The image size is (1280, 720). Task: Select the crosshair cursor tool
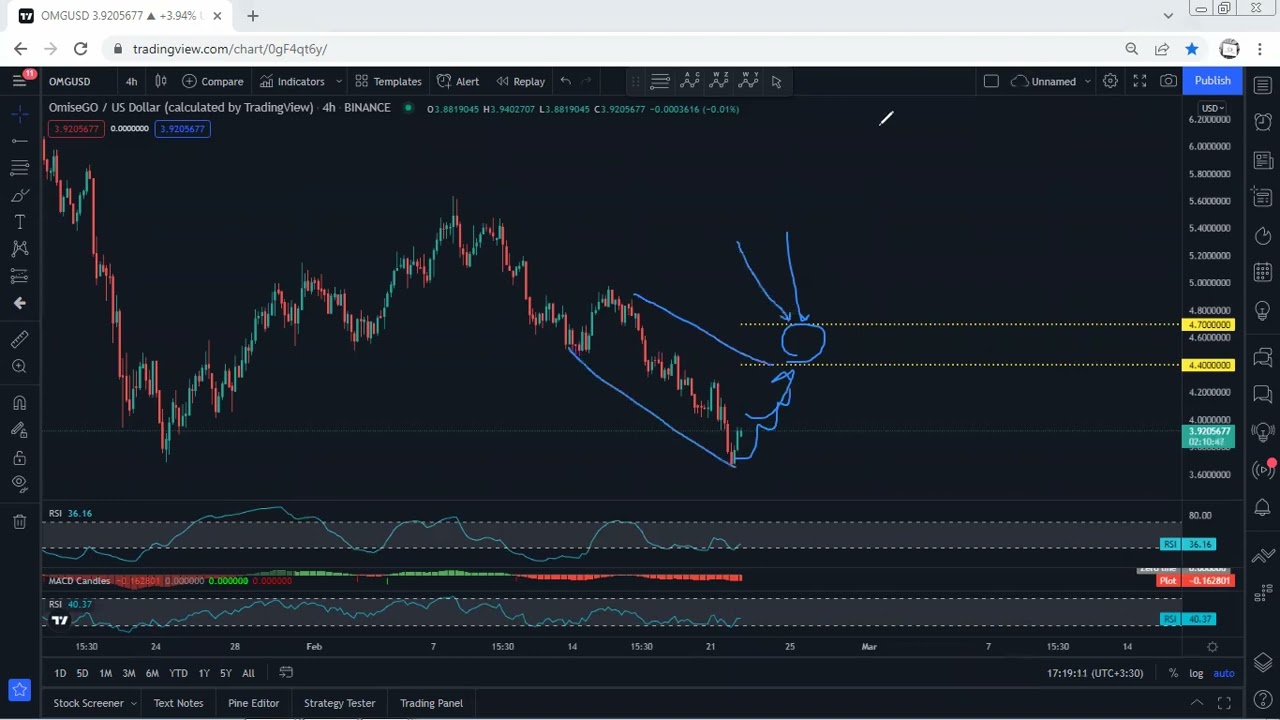coord(19,116)
